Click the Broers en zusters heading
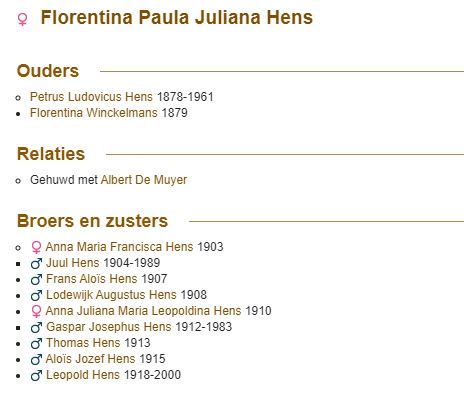Screen dimensions: 464x402 (92, 221)
